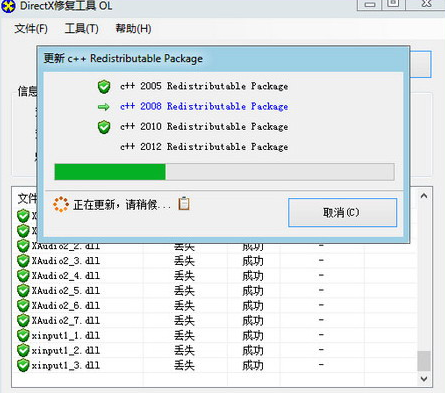445x393 pixels.
Task: Click the green arrow next to c++ 2008
Action: click(104, 107)
